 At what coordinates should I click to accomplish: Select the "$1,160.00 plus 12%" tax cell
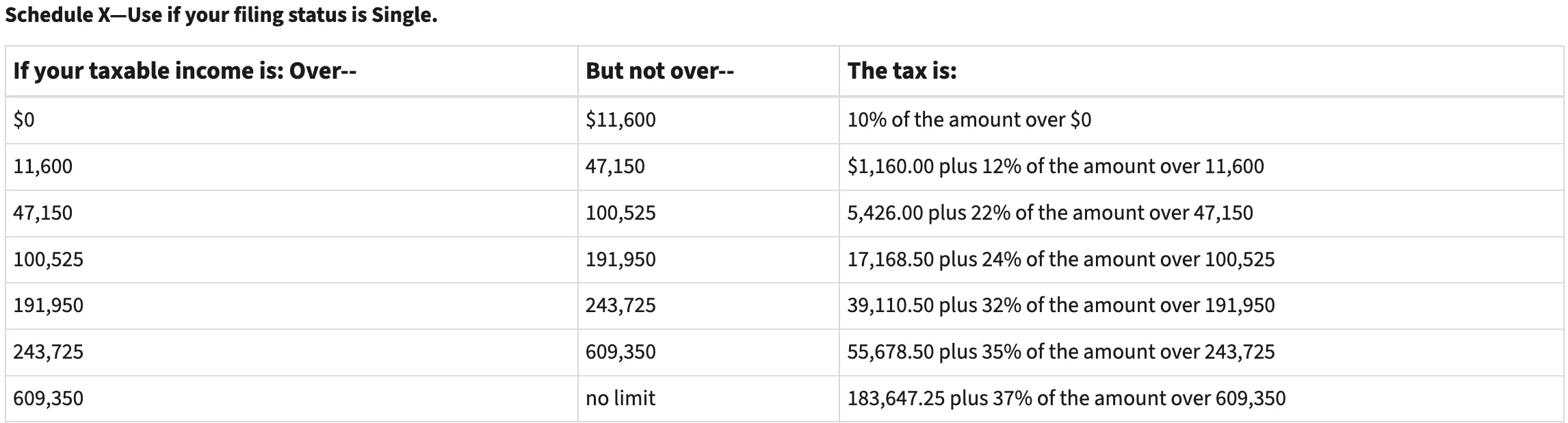pos(1055,166)
